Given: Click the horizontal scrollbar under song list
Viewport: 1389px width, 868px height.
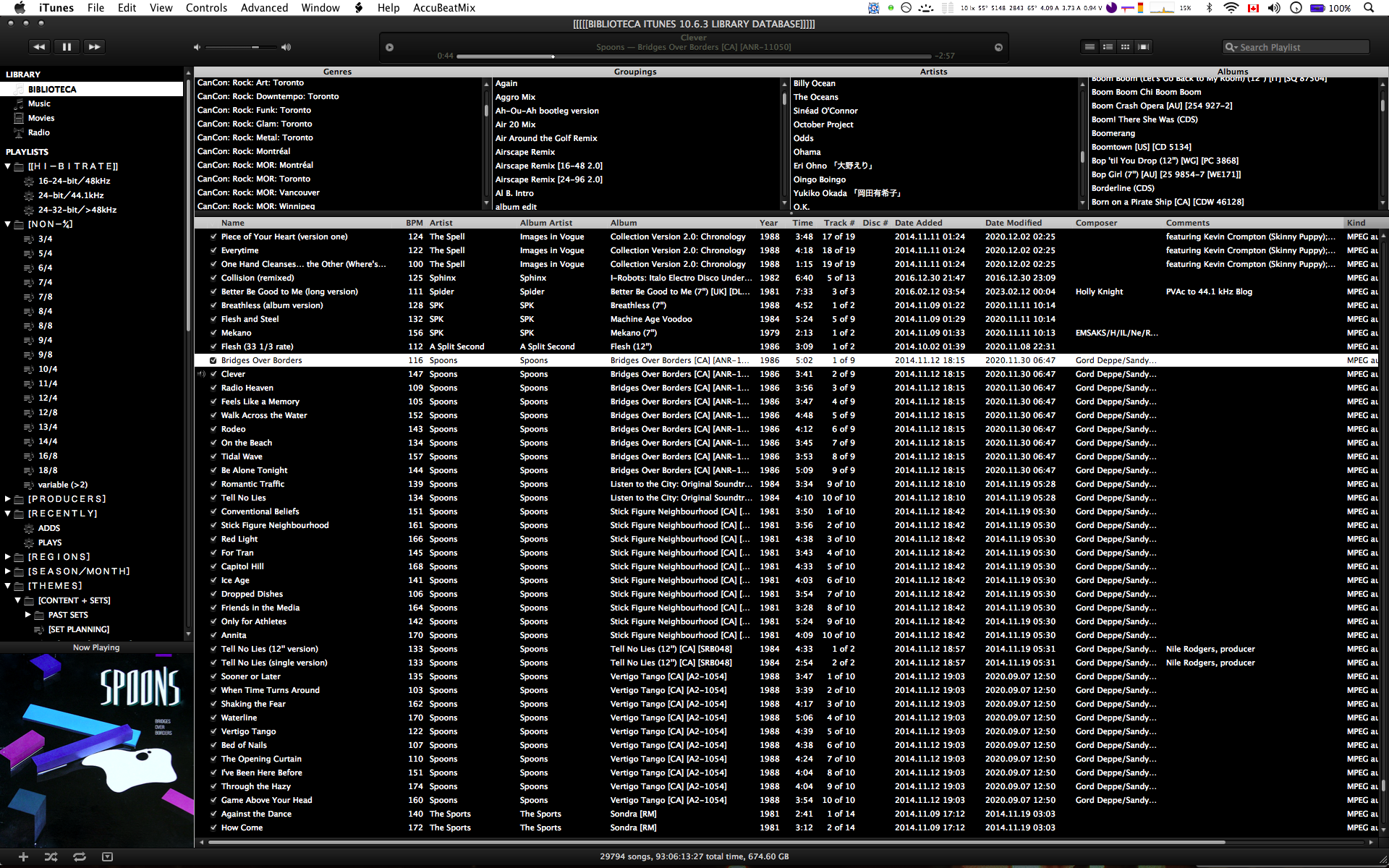Looking at the screenshot, I should [x=716, y=842].
